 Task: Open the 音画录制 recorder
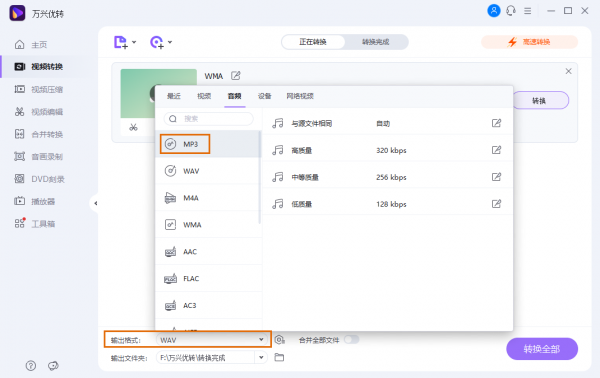(38, 156)
